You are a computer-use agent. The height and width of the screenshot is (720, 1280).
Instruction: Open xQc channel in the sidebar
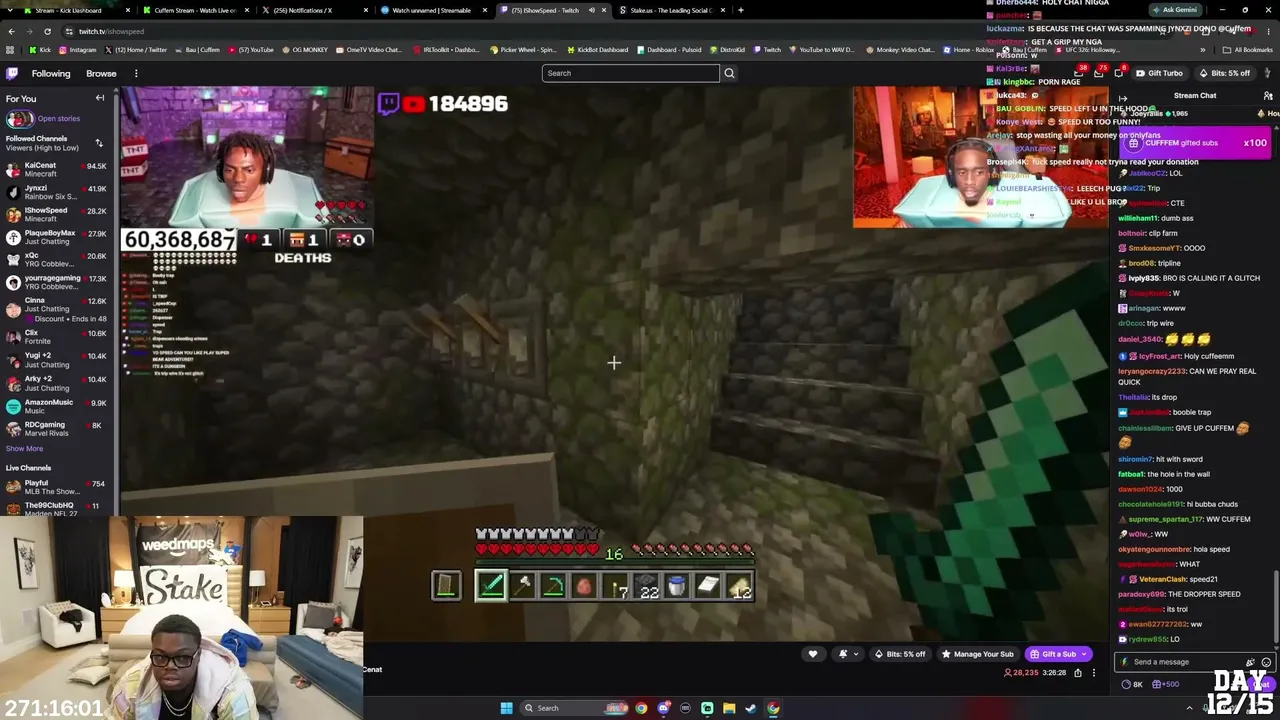tap(56, 260)
